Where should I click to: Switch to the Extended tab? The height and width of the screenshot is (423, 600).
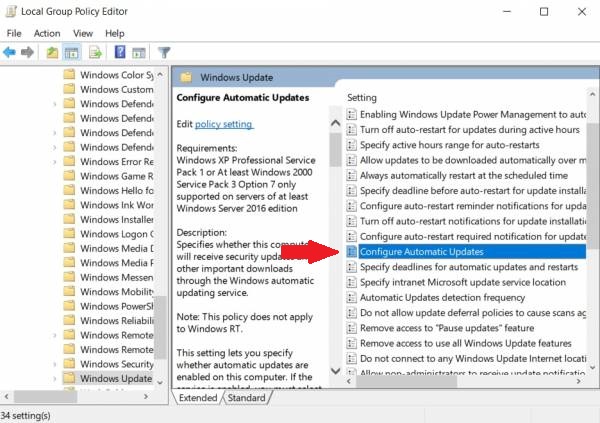[198, 398]
